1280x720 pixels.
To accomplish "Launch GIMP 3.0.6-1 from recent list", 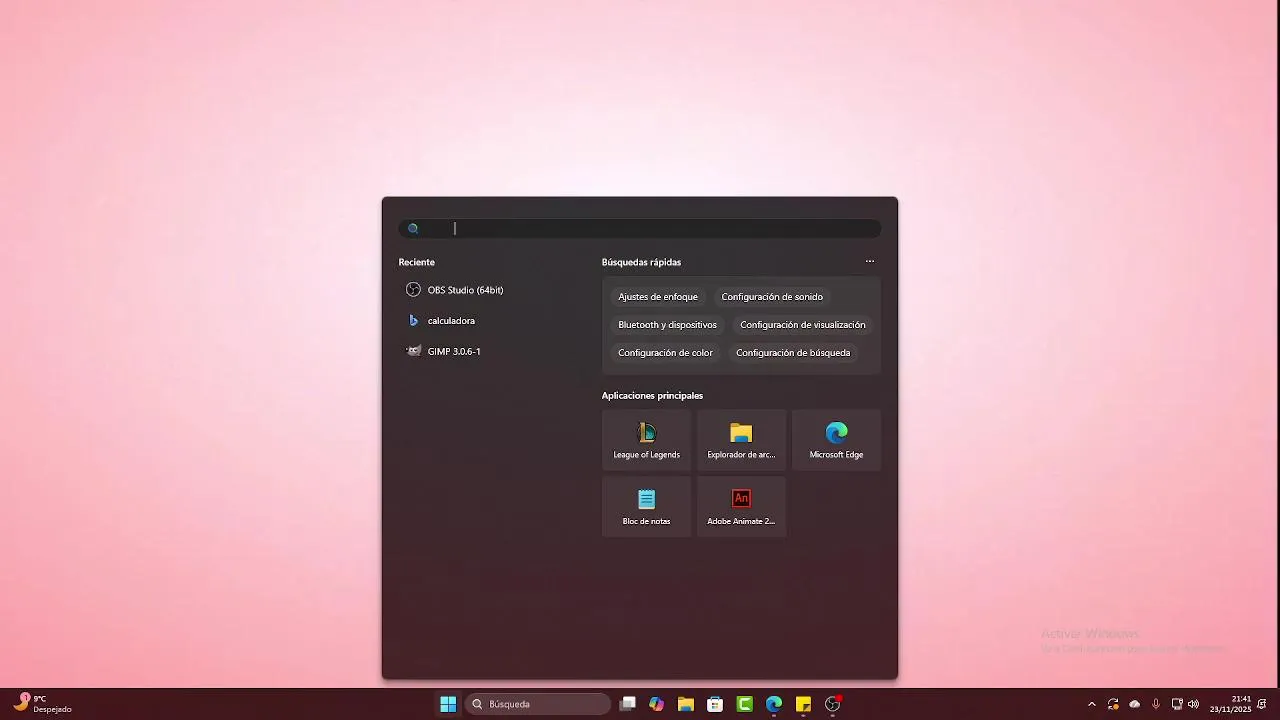I will tap(444, 351).
